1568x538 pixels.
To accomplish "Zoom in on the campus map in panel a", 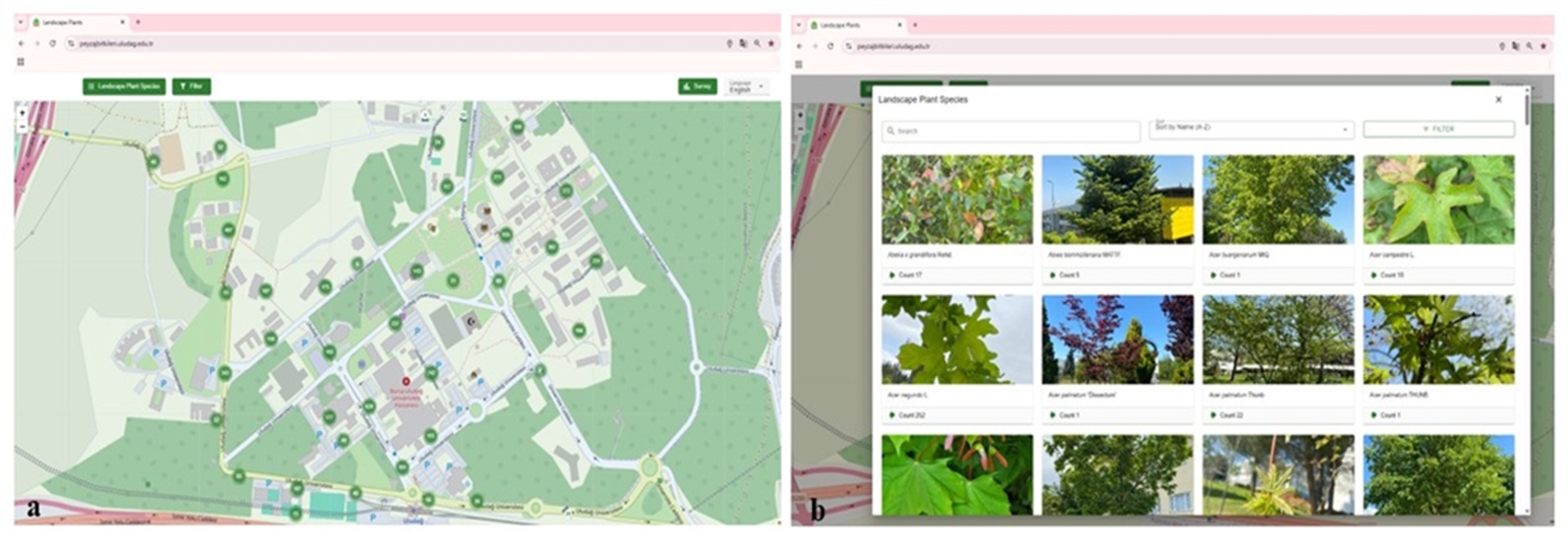I will (23, 113).
